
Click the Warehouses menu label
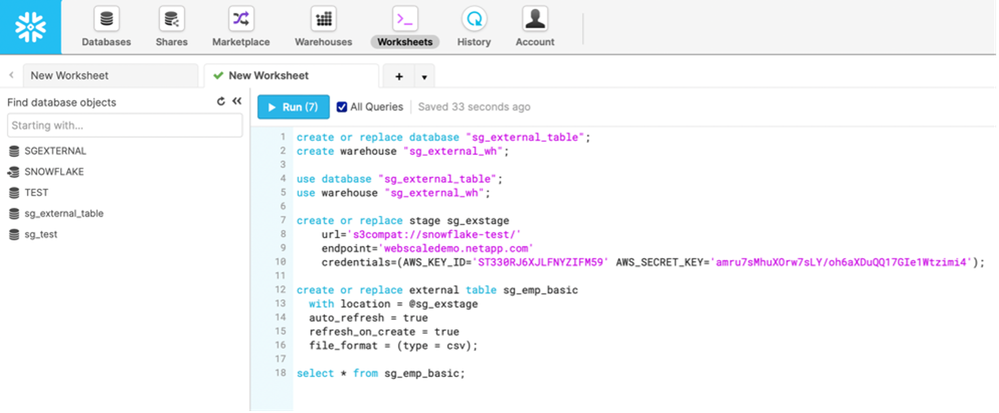(323, 42)
